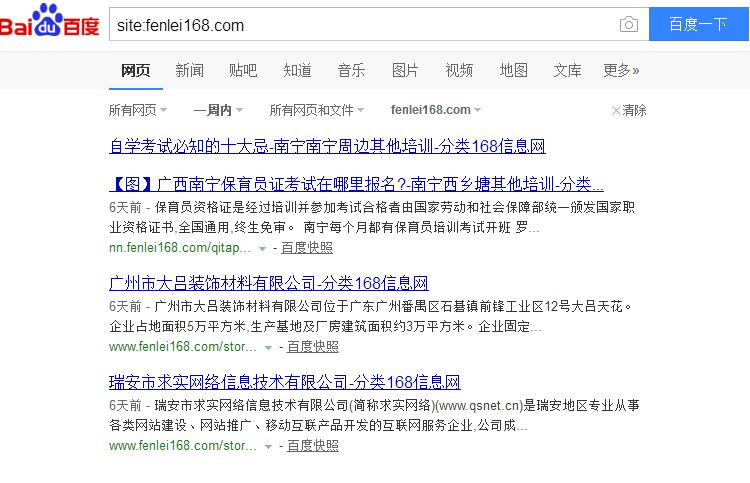The width and height of the screenshot is (750, 483).
Task: Open the 一周内 time filter dropdown
Action: click(218, 110)
